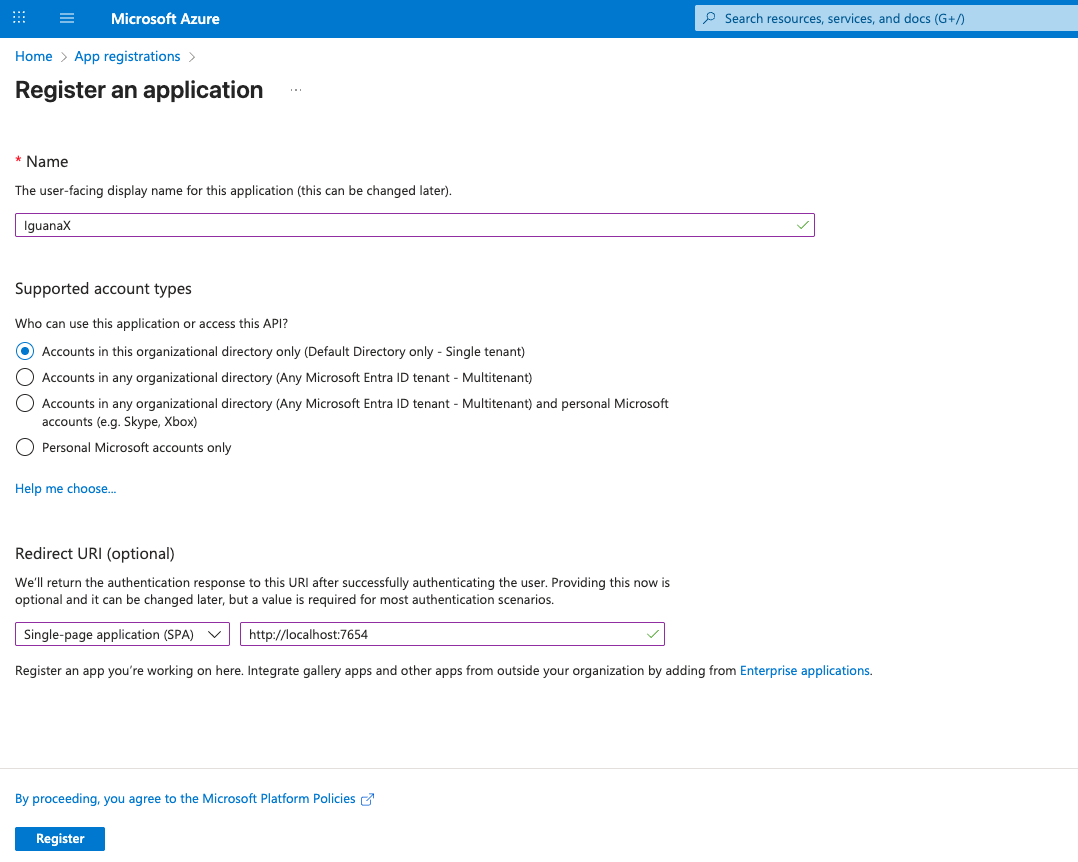This screenshot has width=1078, height=862.
Task: Open the Microsoft Platform Policies link
Action: (x=185, y=799)
